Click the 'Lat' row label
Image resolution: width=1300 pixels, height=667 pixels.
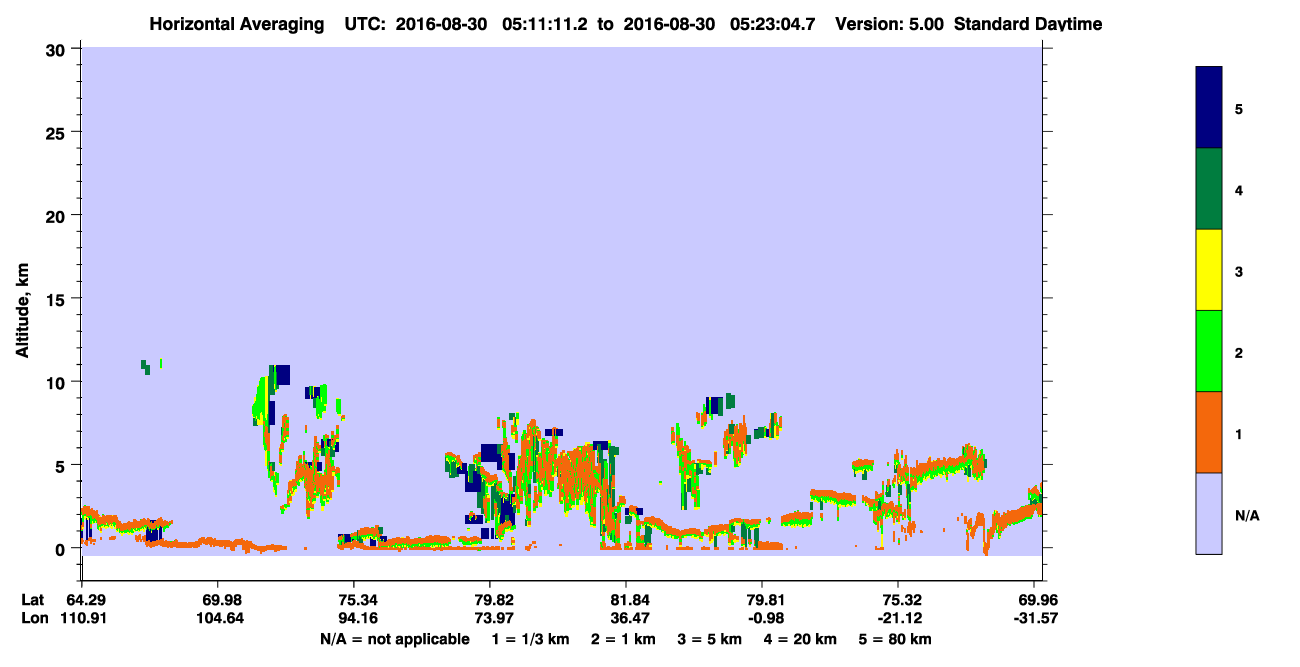pos(33,600)
